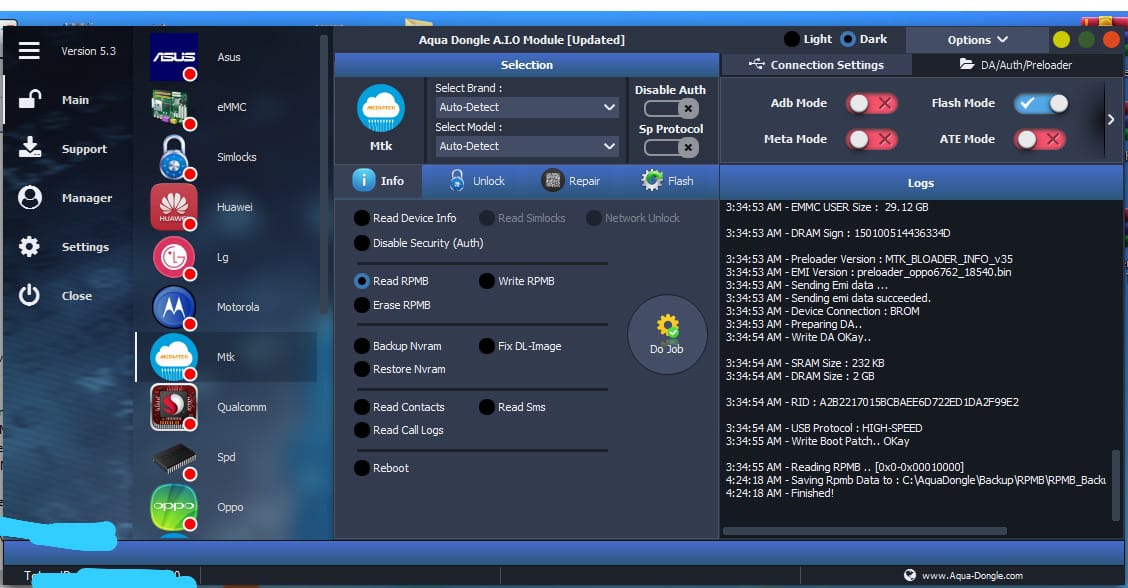
Task: Open the Unlock tab
Action: click(477, 181)
